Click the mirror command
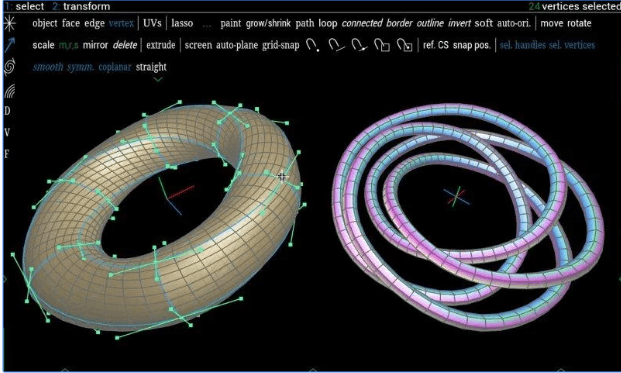Viewport: 621px width, 373px height. pos(95,45)
